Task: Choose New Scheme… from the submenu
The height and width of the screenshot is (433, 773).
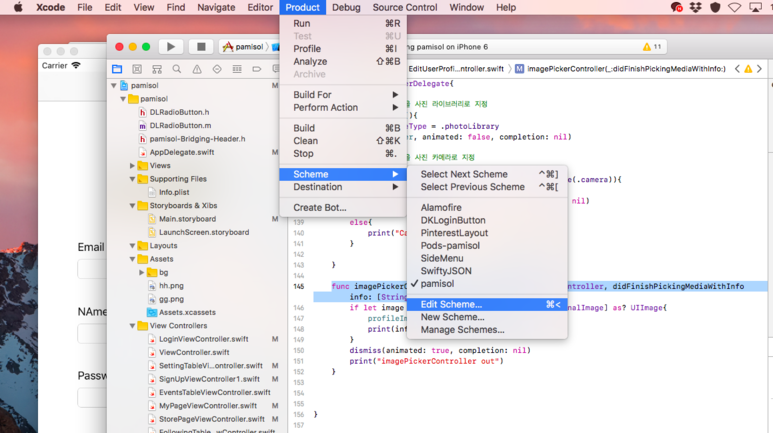Action: [487, 317]
